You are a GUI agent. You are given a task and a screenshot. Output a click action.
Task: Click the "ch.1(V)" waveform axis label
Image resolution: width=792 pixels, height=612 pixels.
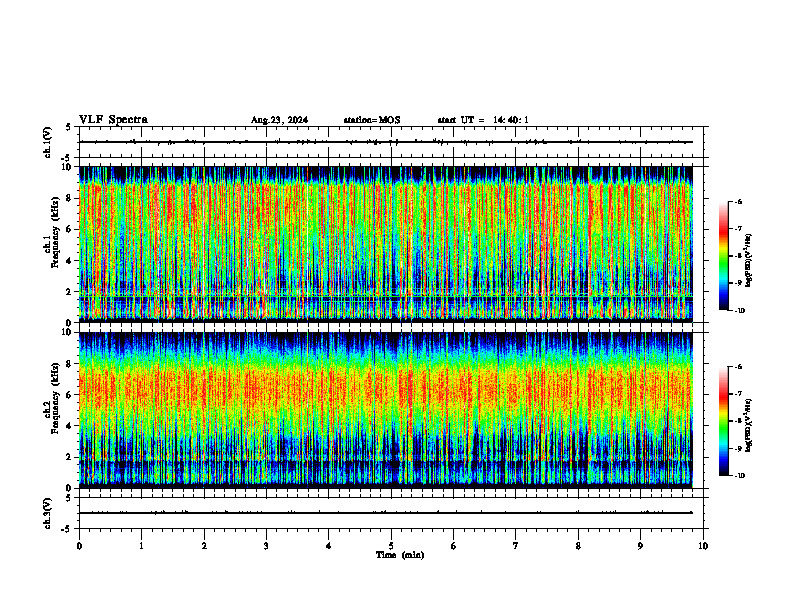coord(48,142)
